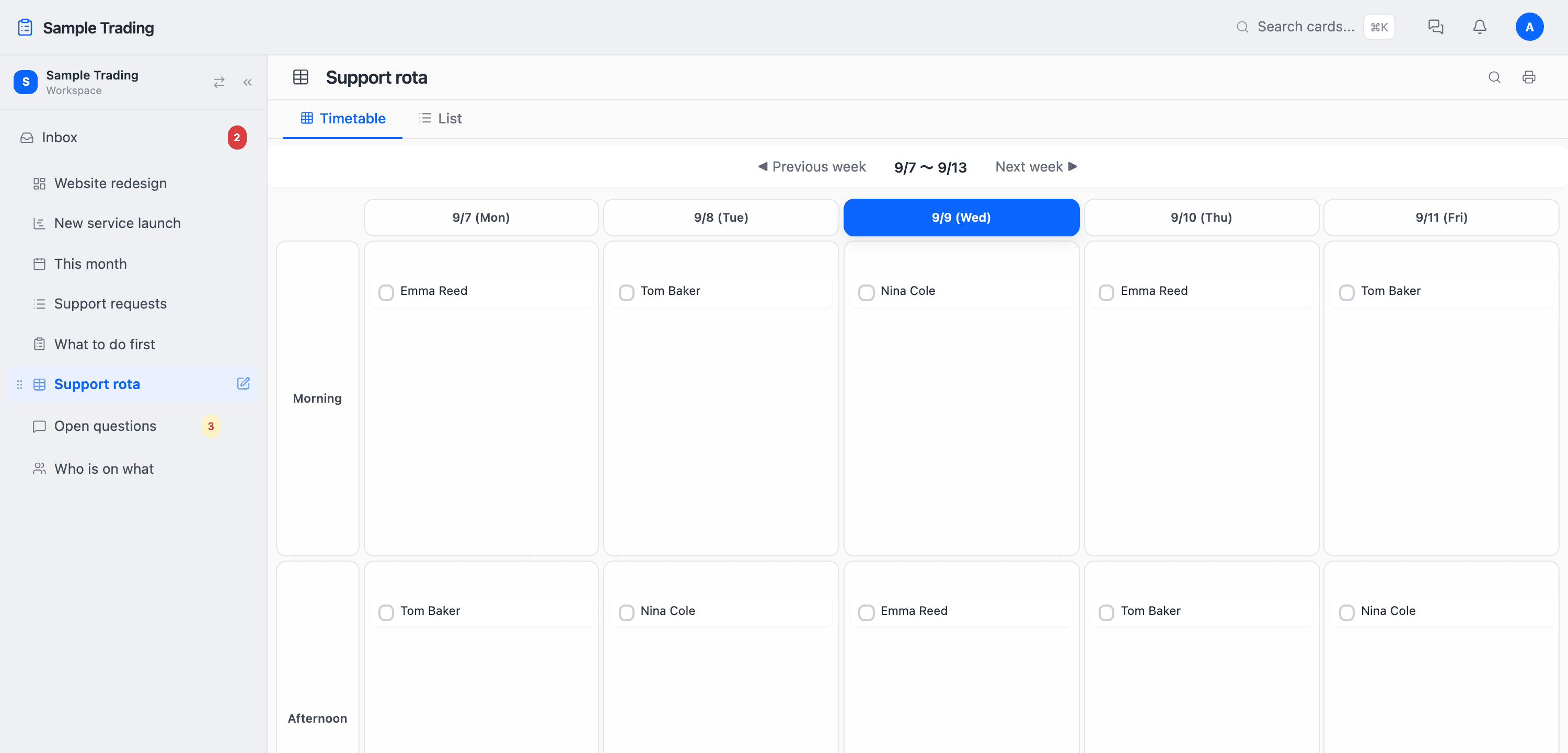Open What to do first in the sidebar

click(x=133, y=344)
